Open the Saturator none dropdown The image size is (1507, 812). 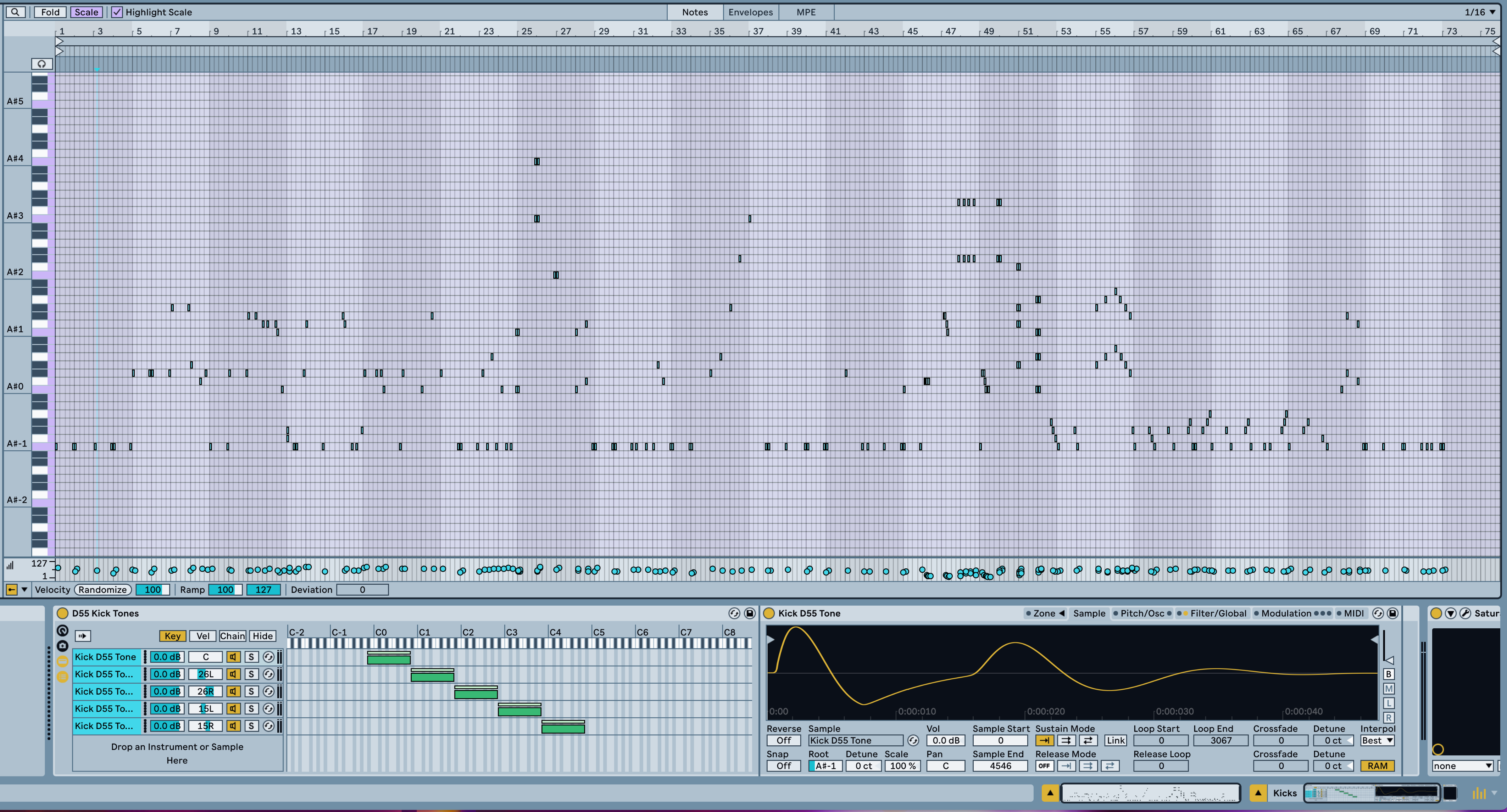(1463, 766)
